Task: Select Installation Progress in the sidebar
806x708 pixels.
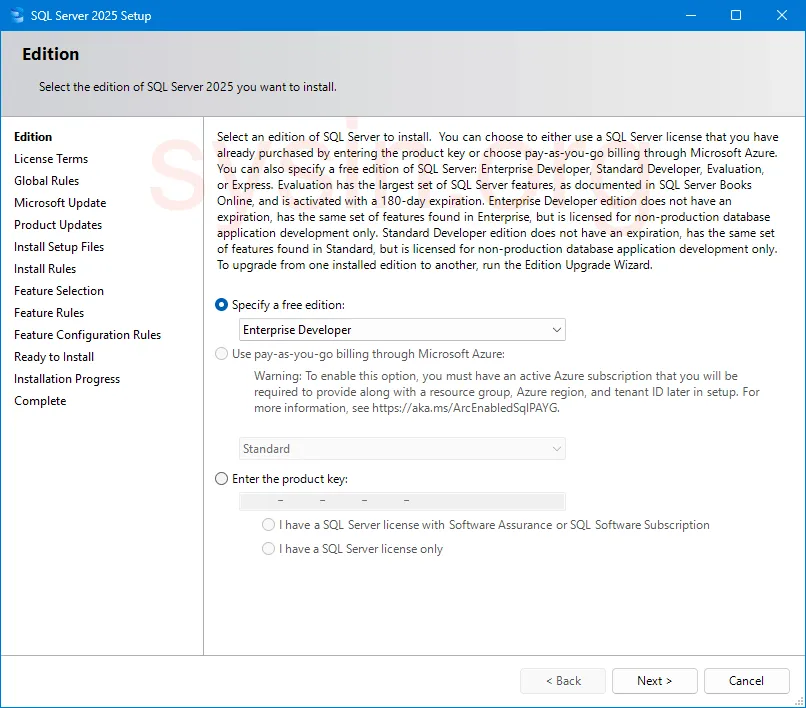Action: pyautogui.click(x=66, y=378)
